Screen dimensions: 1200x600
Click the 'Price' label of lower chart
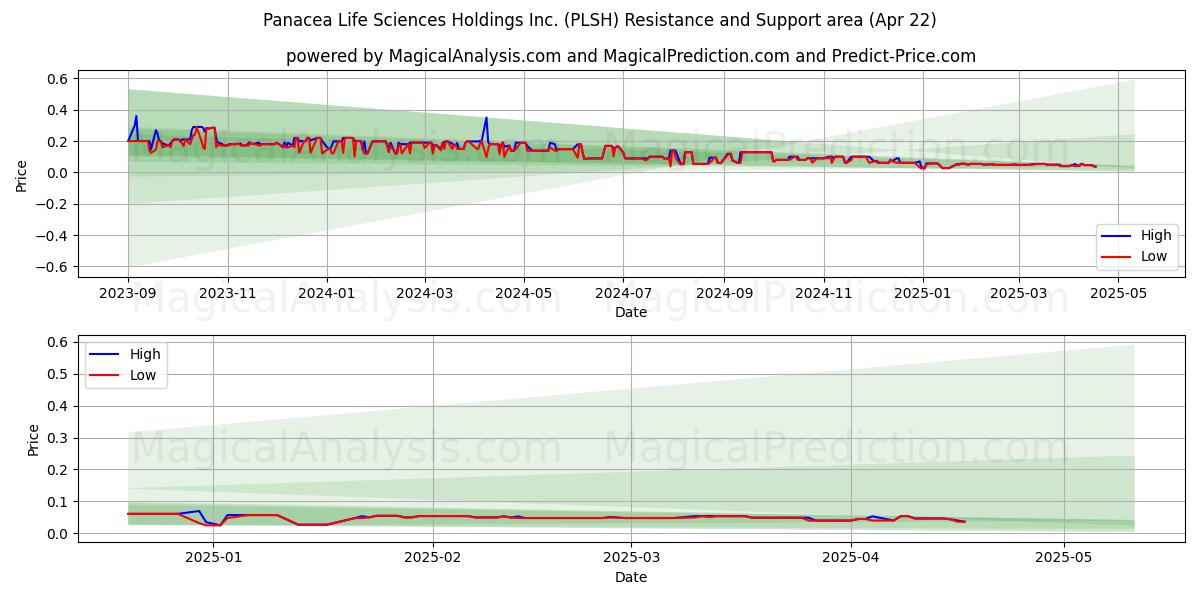coord(34,440)
